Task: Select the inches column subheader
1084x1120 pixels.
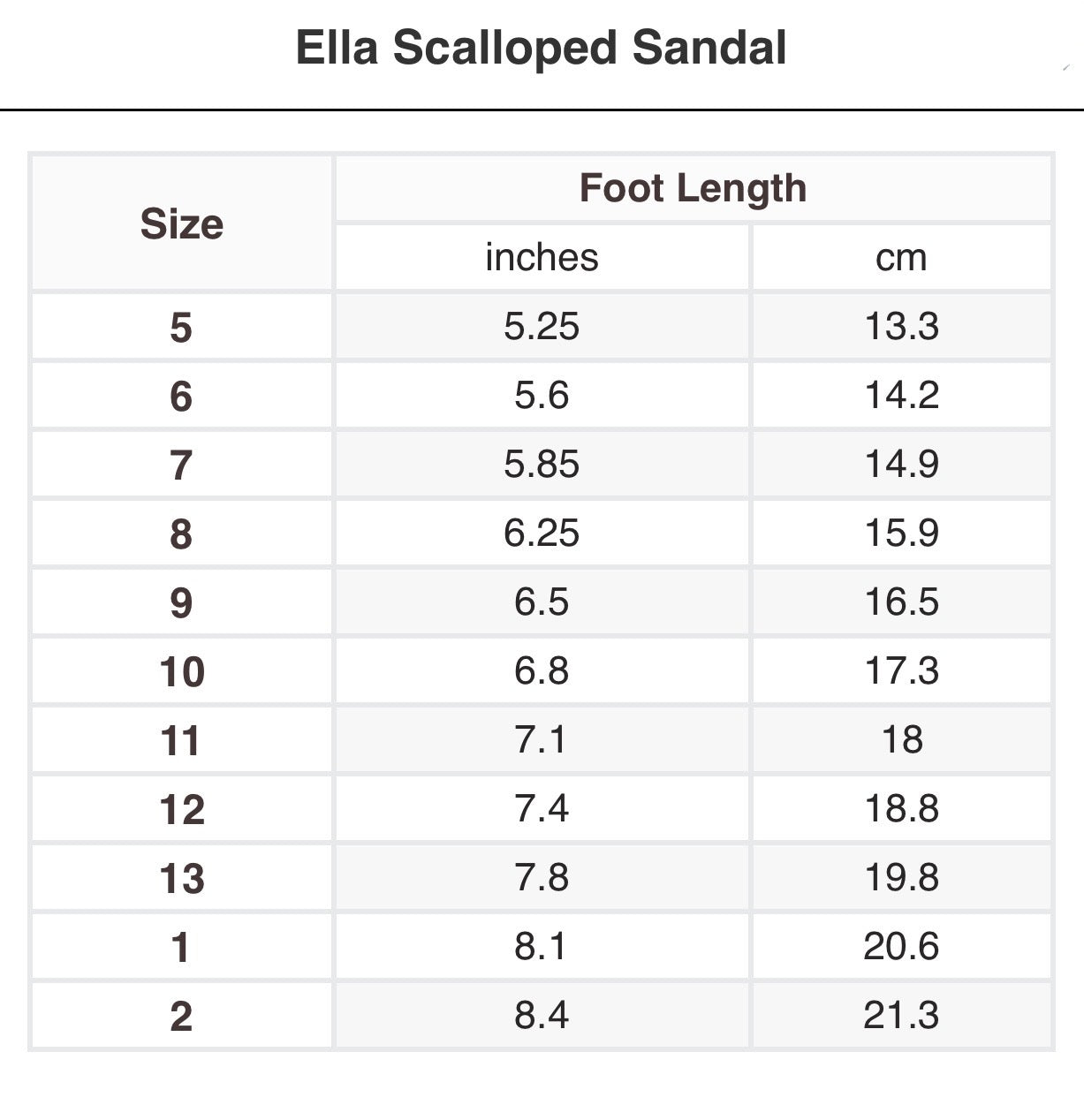Action: [x=542, y=257]
